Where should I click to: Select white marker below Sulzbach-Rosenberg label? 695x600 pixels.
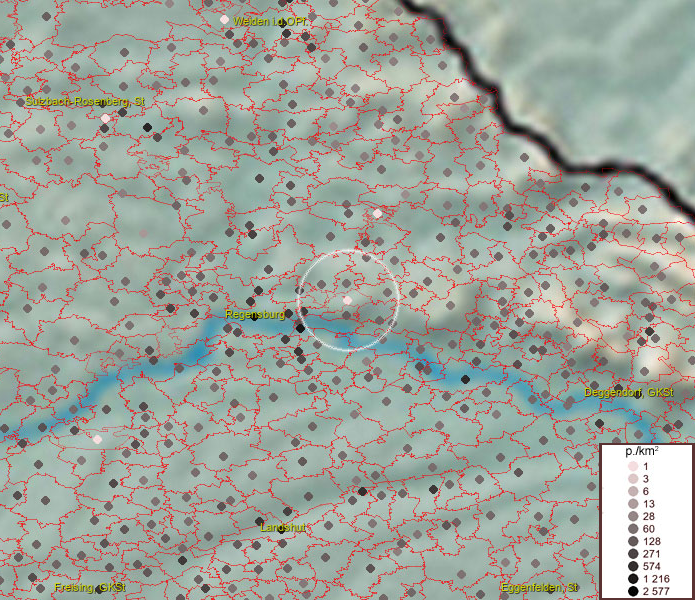pos(105,118)
